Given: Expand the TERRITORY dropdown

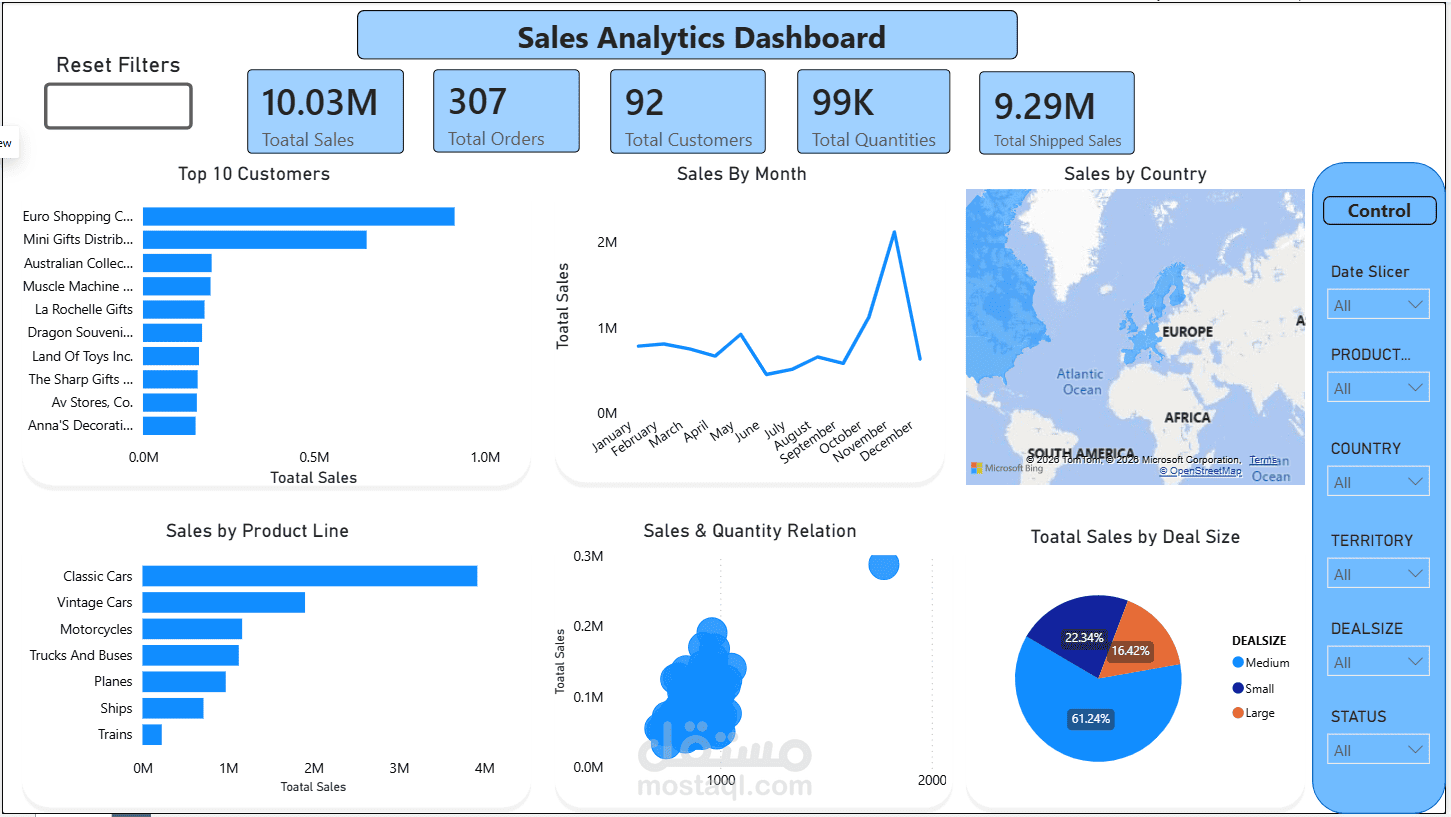Looking at the screenshot, I should coord(1378,574).
